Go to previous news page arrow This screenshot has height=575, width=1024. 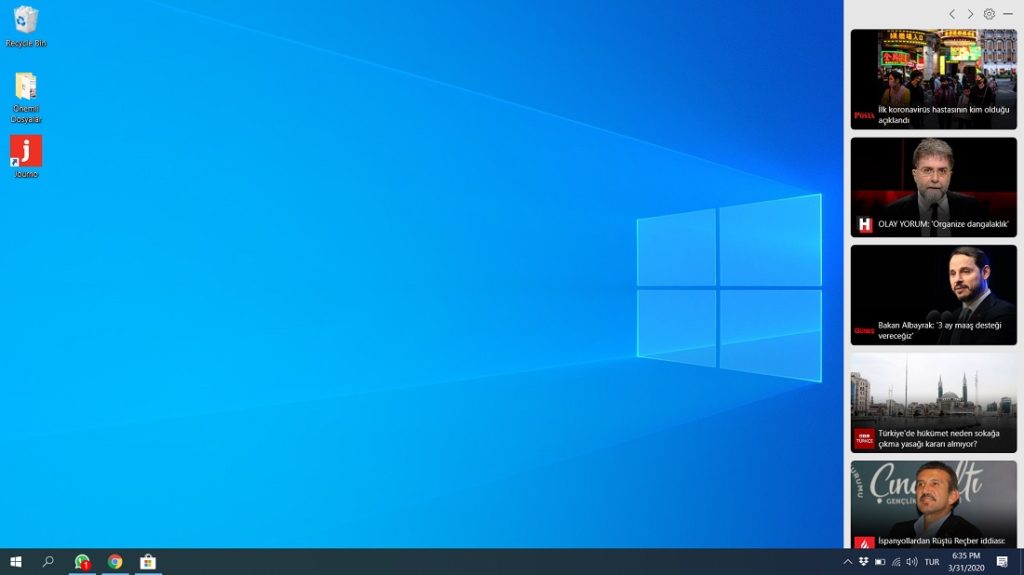tap(952, 14)
